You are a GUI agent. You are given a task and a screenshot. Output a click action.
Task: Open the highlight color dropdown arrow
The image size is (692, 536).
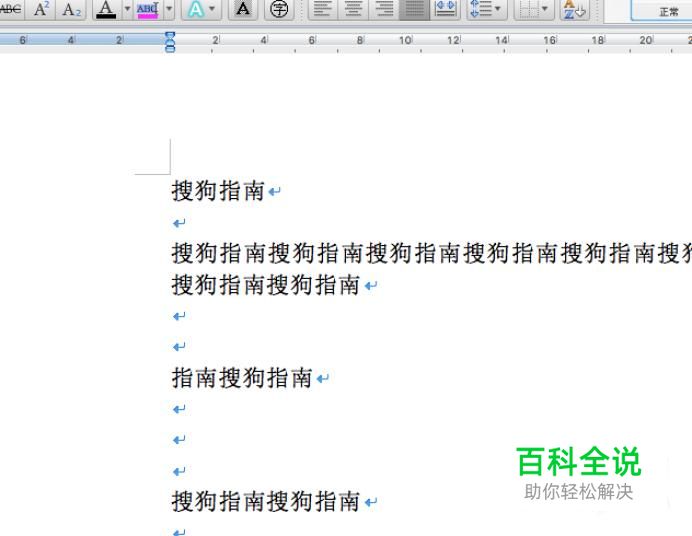(169, 8)
